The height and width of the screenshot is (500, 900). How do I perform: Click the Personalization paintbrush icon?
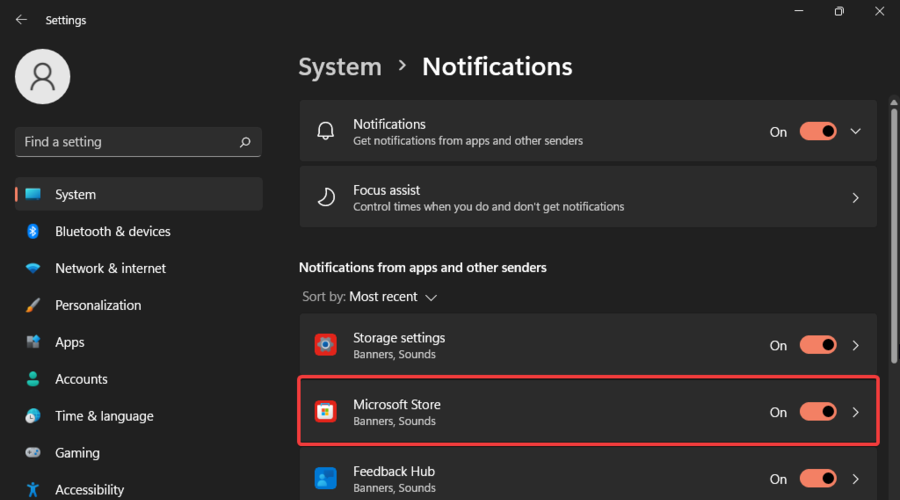tap(33, 305)
